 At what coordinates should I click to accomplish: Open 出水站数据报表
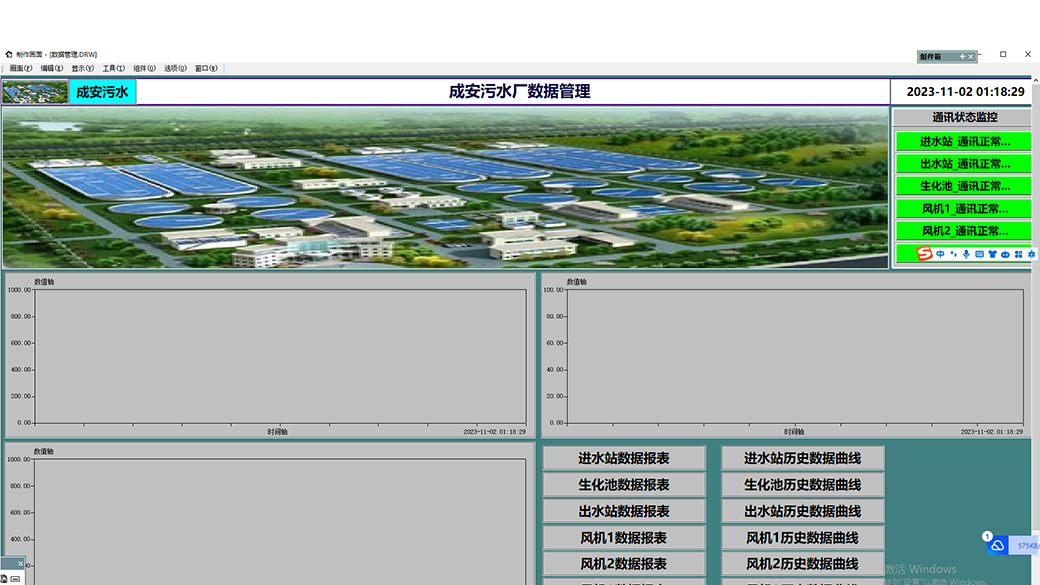point(623,511)
